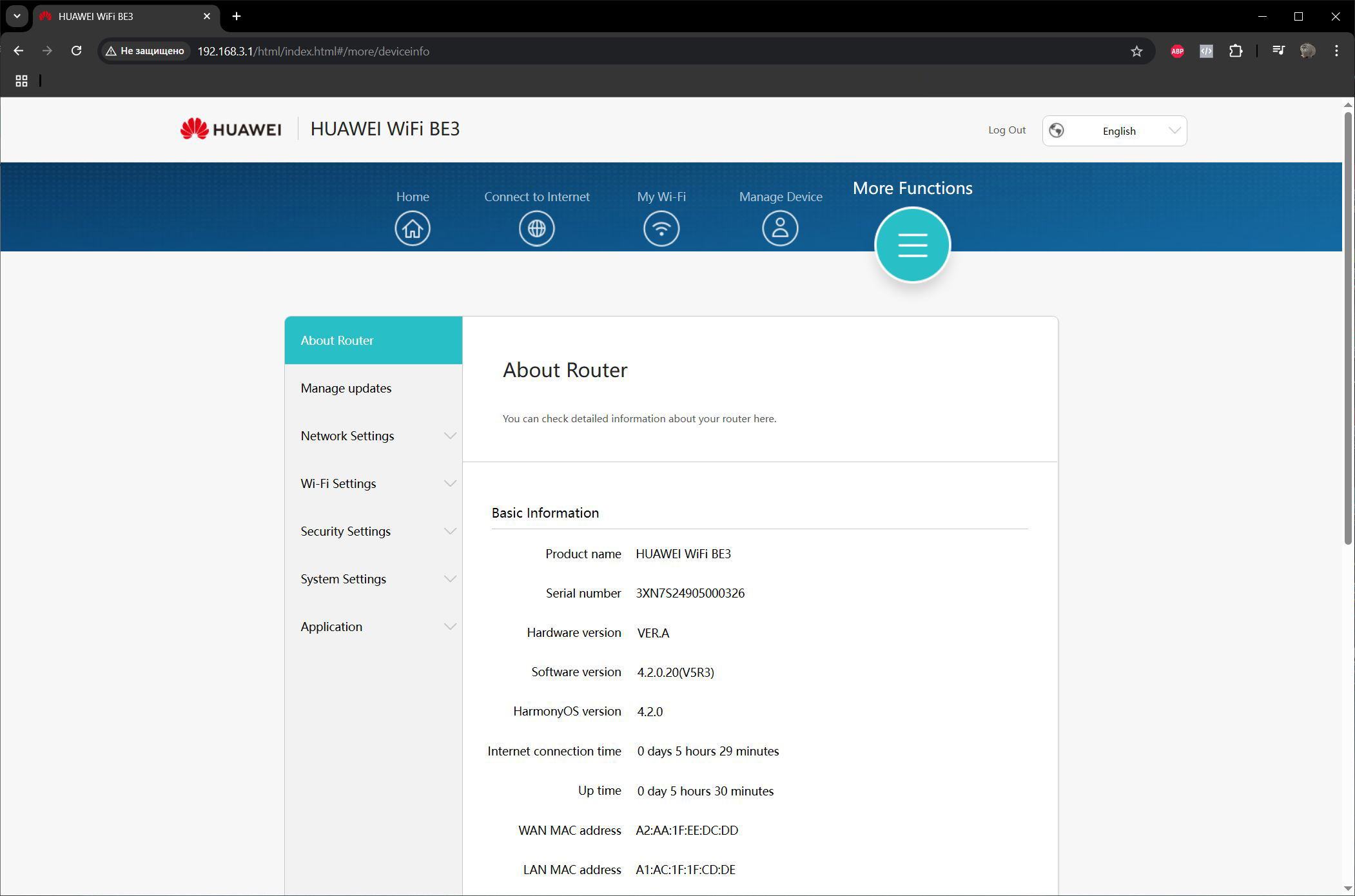Go back using browser back arrow

point(18,51)
